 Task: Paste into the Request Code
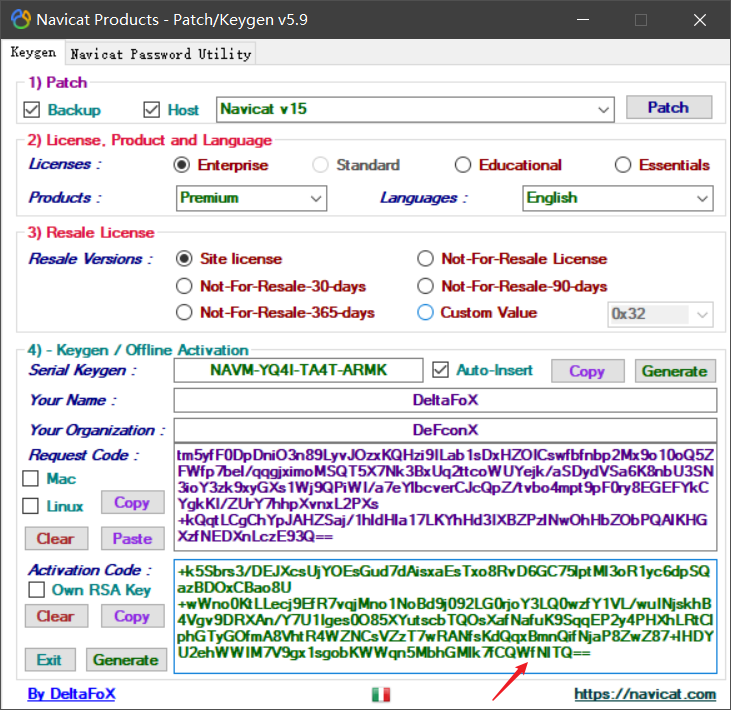(x=132, y=539)
